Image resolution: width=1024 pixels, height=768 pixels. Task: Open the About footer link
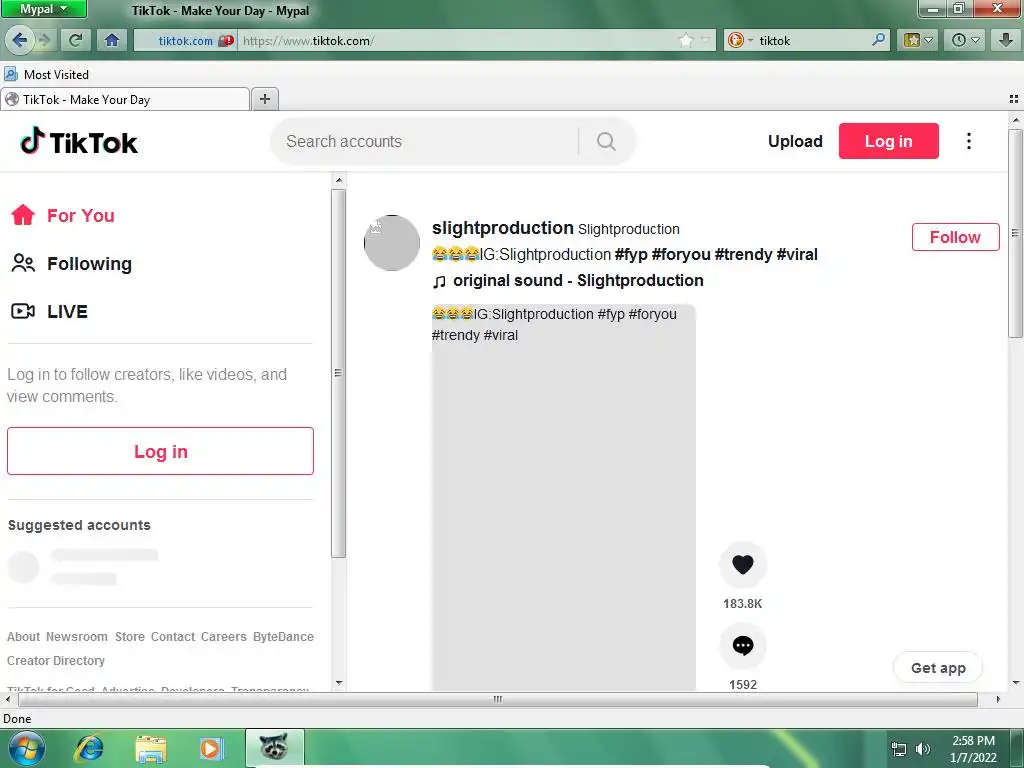pos(24,637)
